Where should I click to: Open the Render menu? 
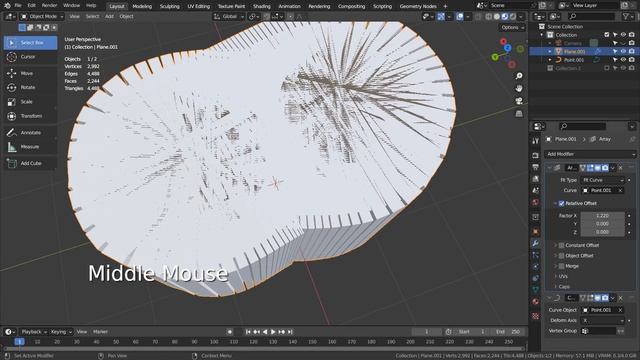[x=49, y=6]
